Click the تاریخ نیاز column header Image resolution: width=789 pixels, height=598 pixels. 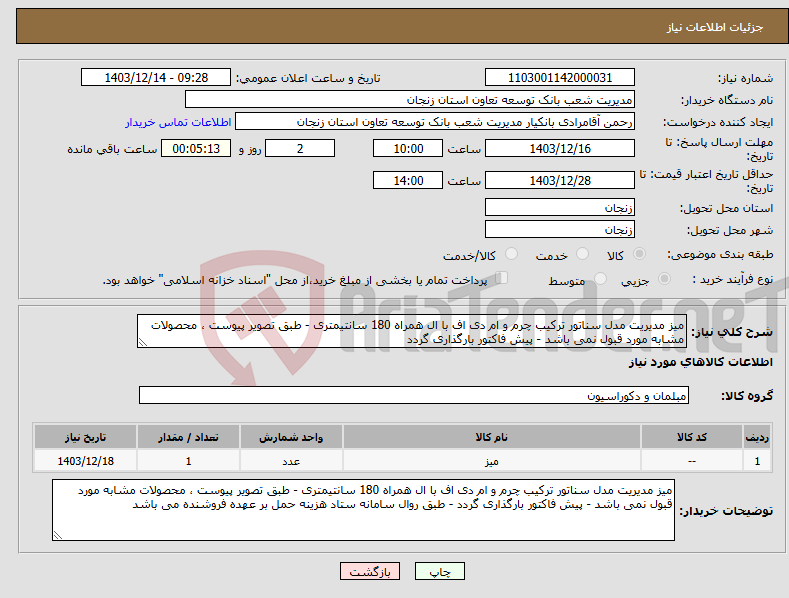pos(86,436)
